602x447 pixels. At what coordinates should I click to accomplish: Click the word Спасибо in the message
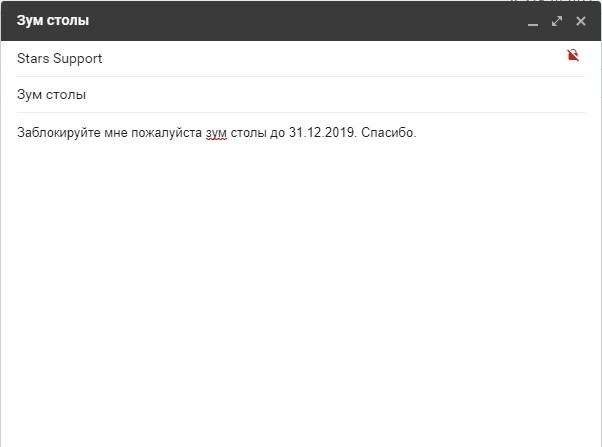(389, 132)
